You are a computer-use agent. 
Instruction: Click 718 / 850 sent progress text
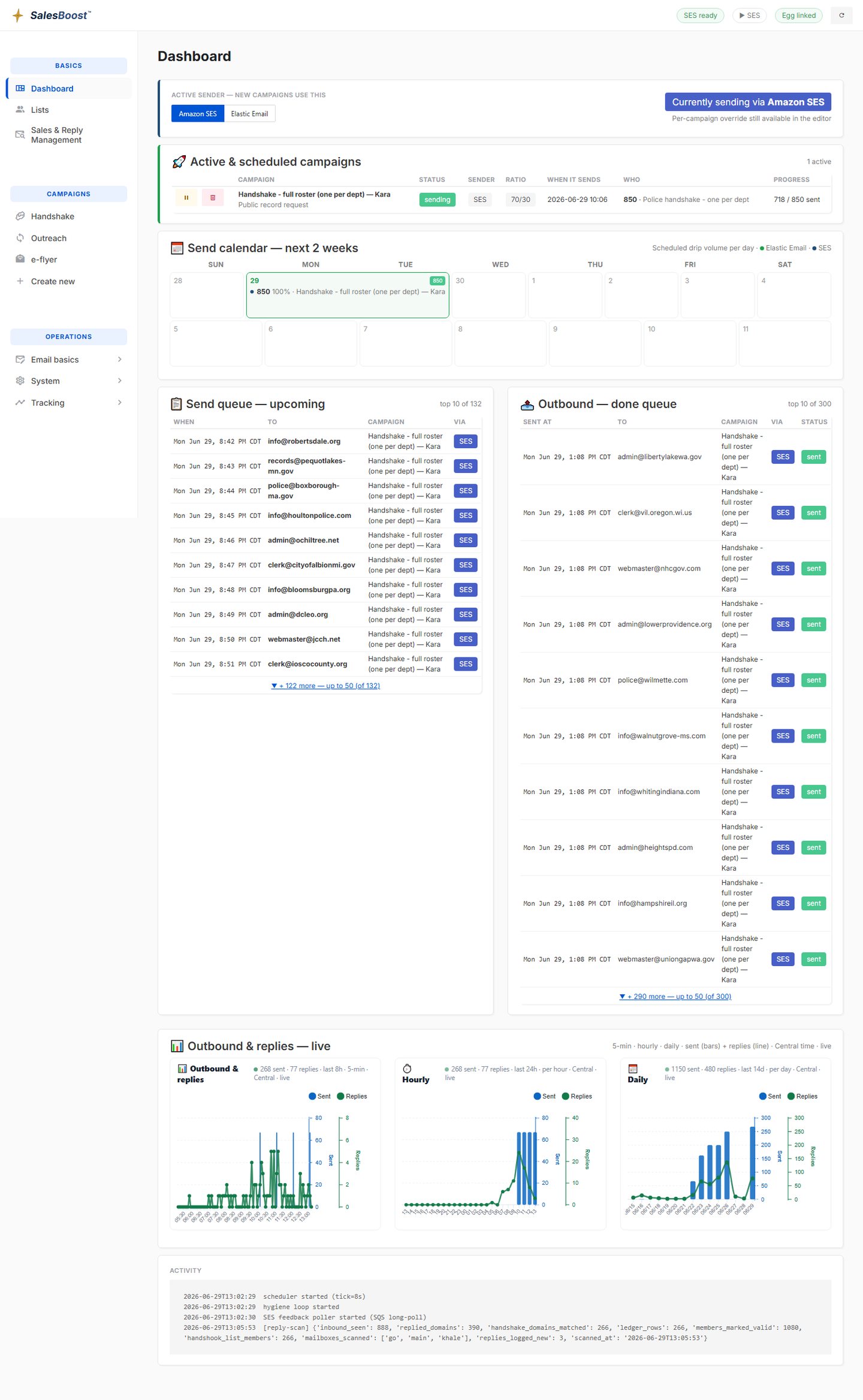tap(796, 200)
